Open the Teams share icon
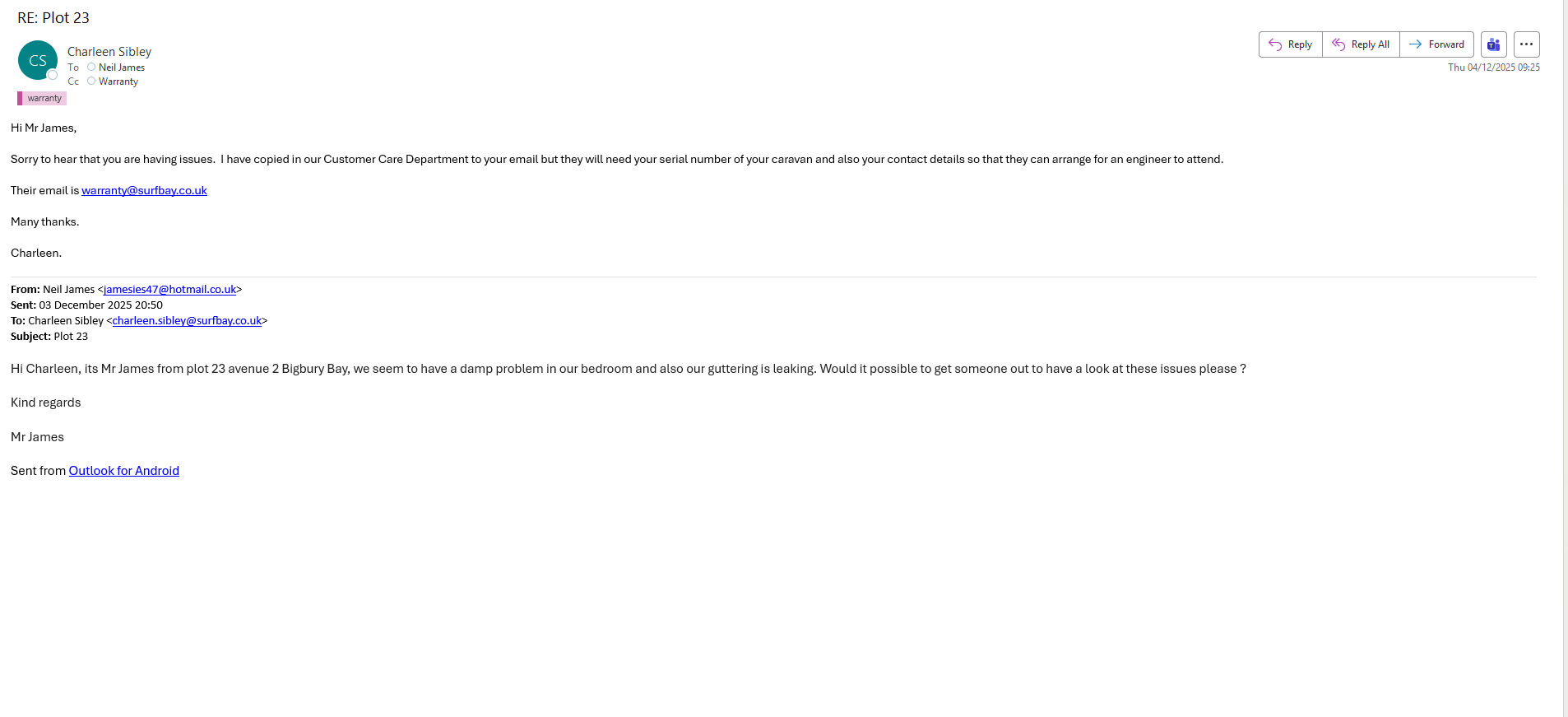The image size is (1568, 717). (x=1493, y=44)
